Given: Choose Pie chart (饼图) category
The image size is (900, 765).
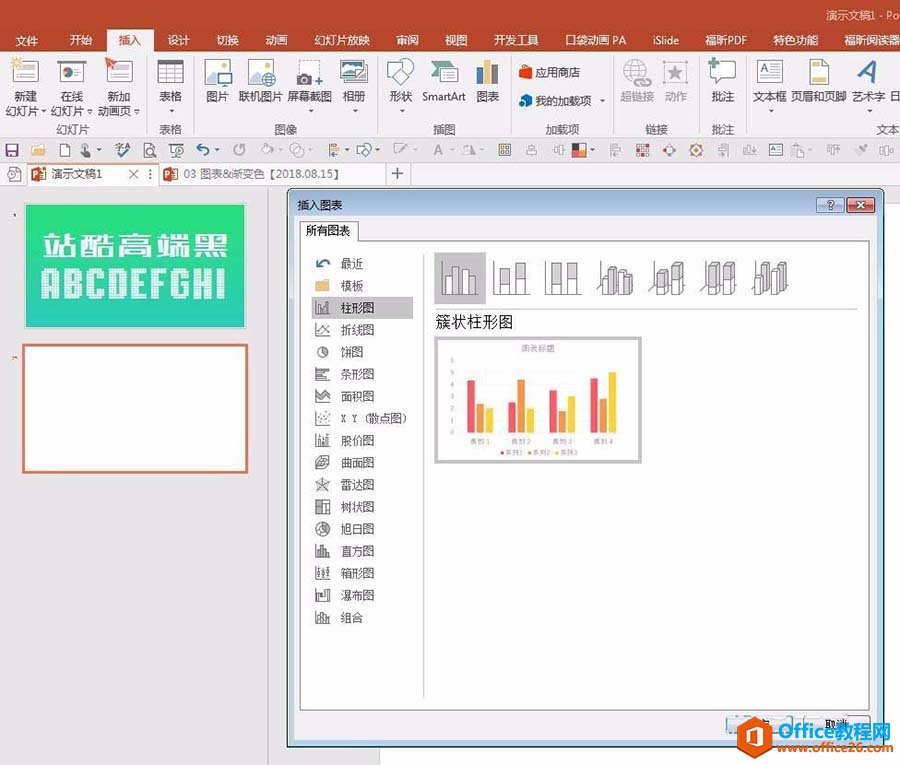Looking at the screenshot, I should coord(362,352).
